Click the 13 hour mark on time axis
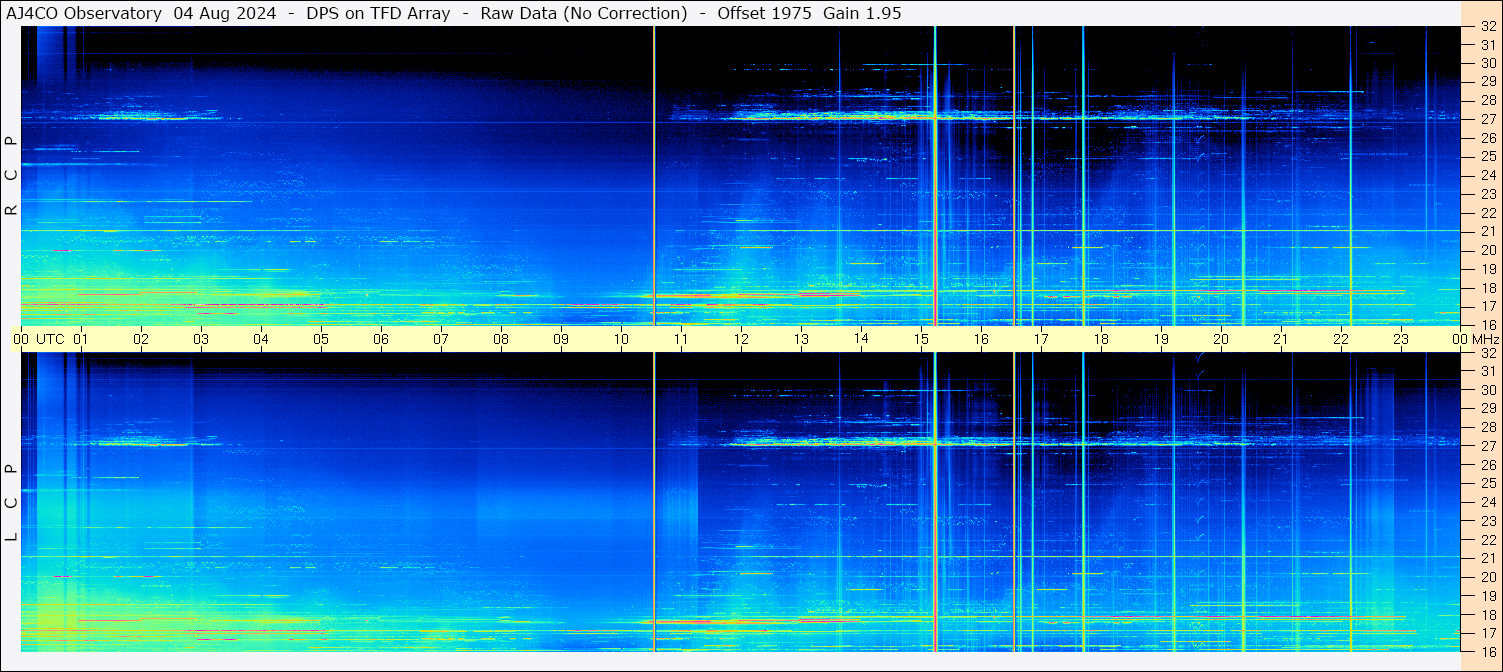Image resolution: width=1503 pixels, height=672 pixels. tap(801, 339)
